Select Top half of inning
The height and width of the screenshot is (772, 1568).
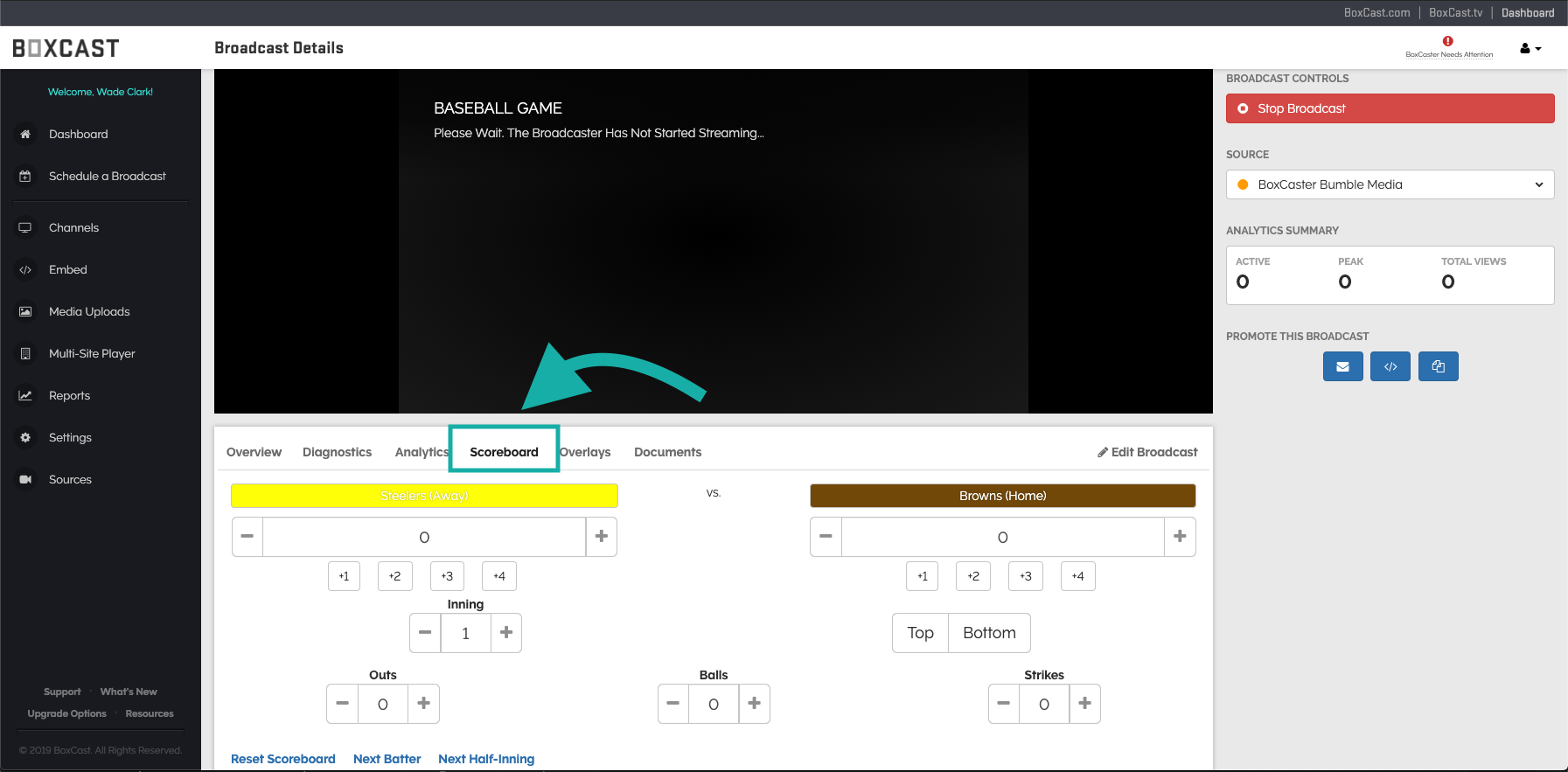pos(920,633)
